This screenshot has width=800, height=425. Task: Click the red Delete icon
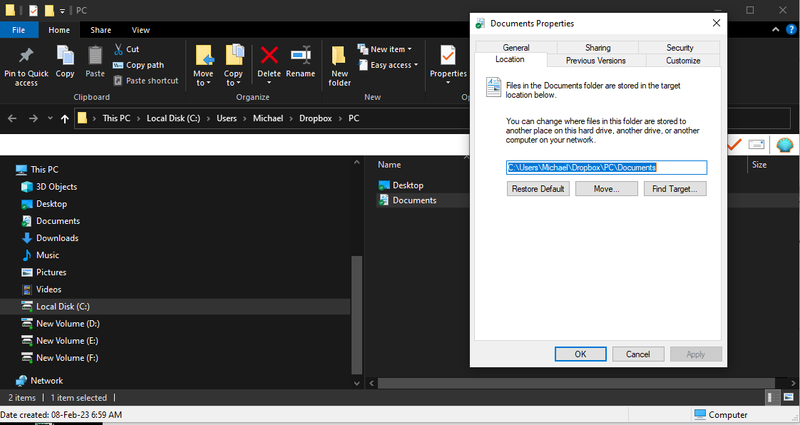coord(269,56)
